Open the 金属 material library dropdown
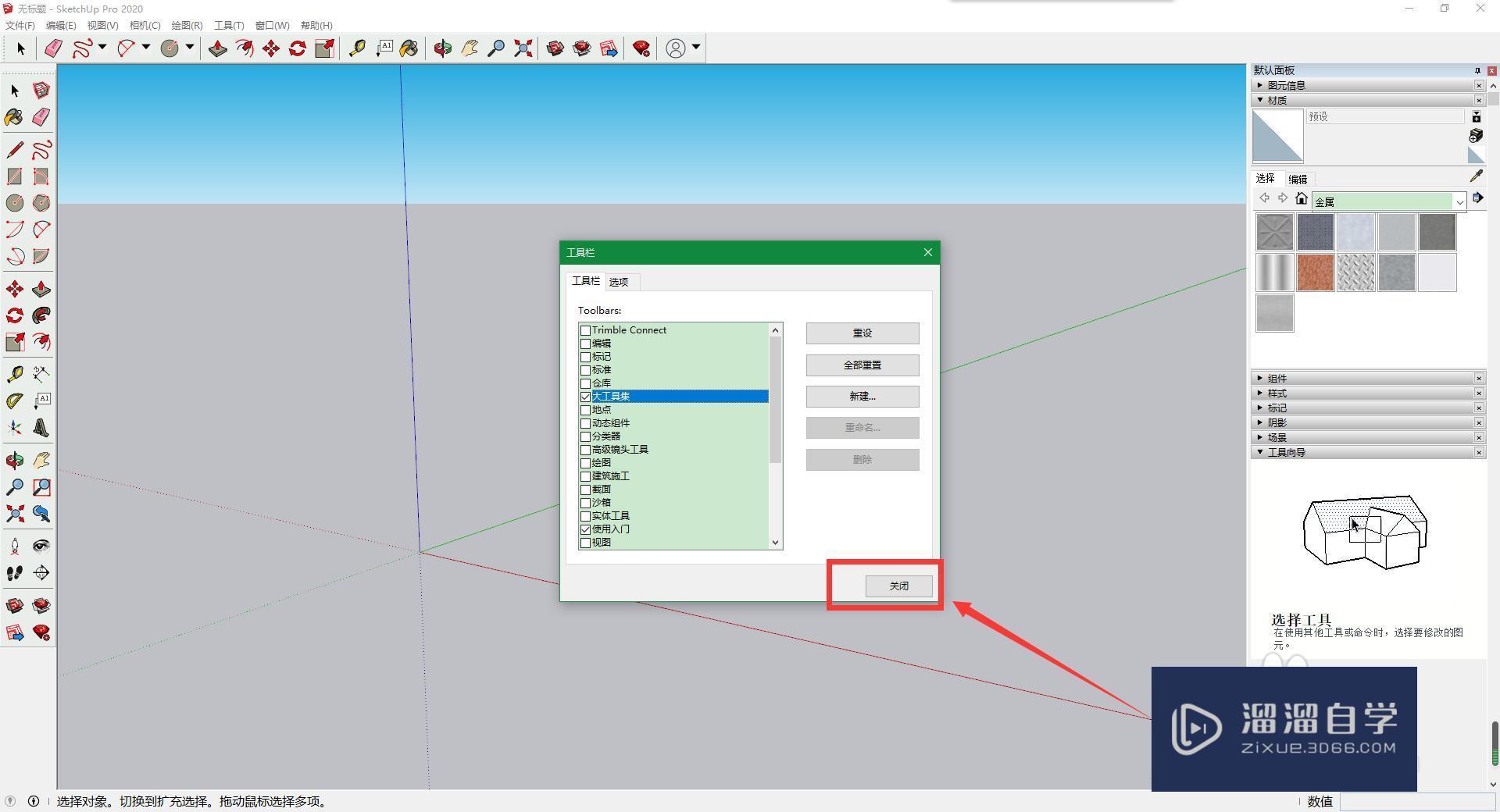This screenshot has height=812, width=1500. pos(1458,201)
